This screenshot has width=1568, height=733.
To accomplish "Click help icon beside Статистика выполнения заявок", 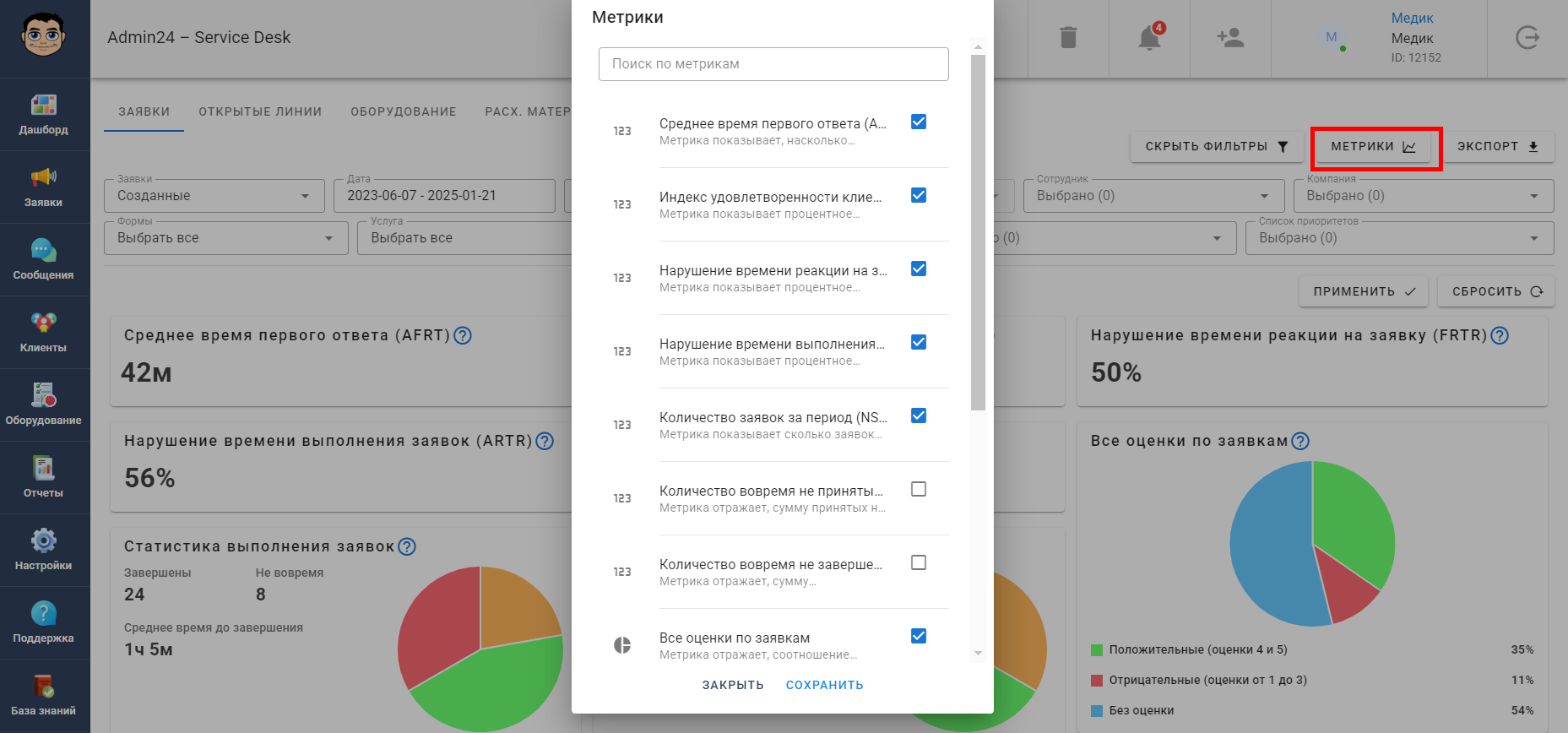I will pos(407,546).
